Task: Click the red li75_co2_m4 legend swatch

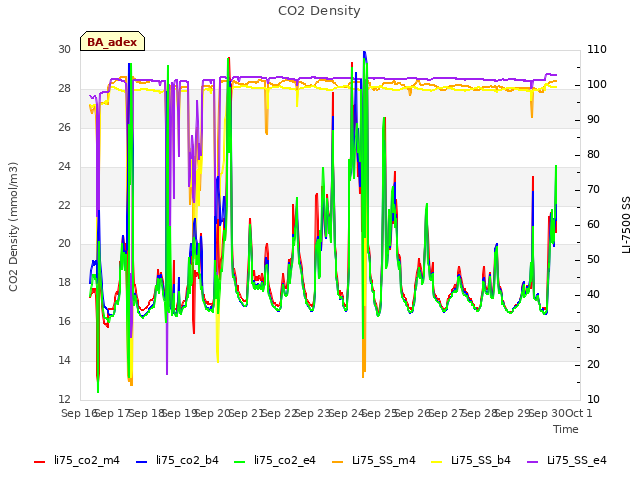Action: point(40,462)
